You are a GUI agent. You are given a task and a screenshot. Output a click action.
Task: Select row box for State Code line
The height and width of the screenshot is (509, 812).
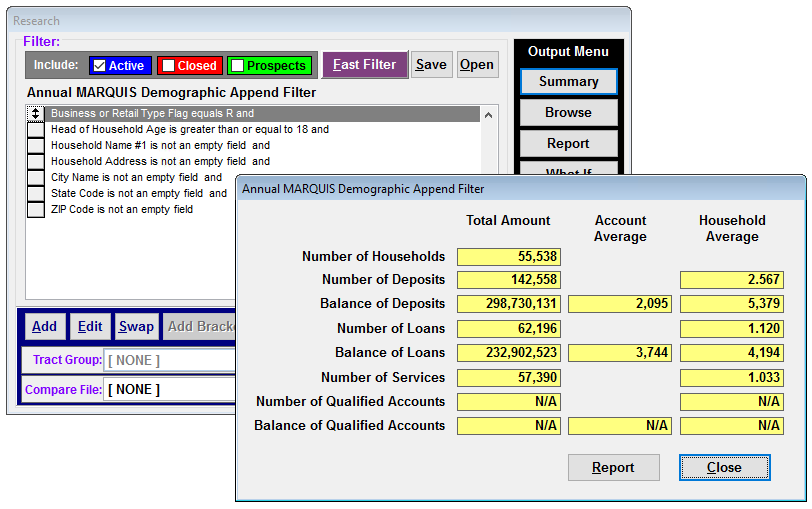pyautogui.click(x=36, y=194)
